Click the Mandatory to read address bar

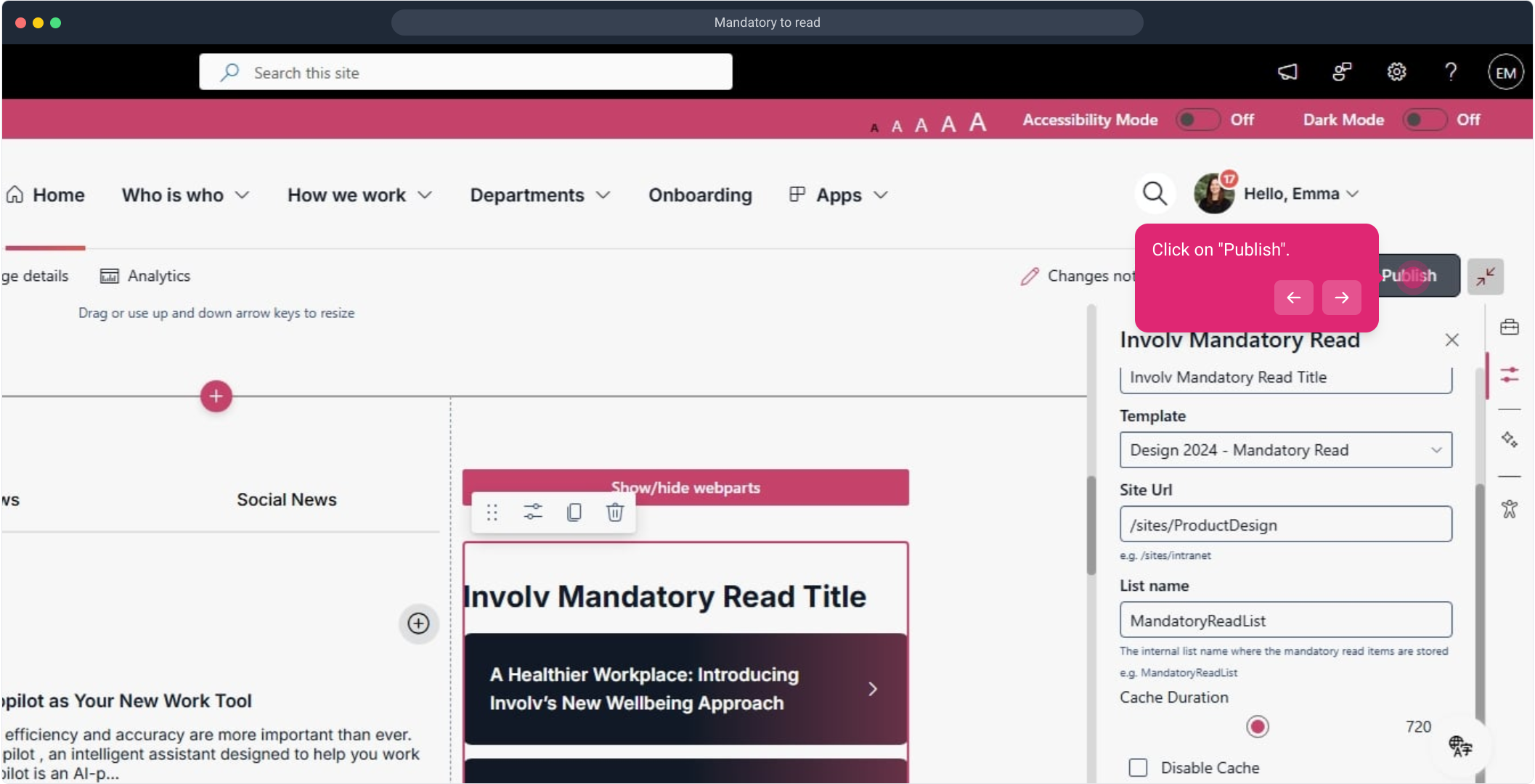click(767, 23)
